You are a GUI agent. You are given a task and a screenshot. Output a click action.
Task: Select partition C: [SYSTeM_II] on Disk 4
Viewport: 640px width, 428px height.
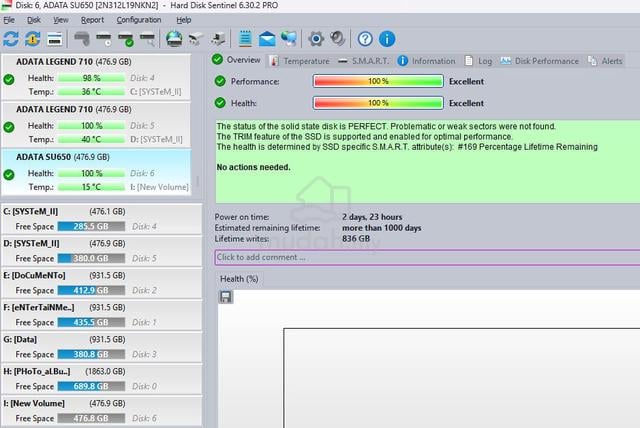101,219
